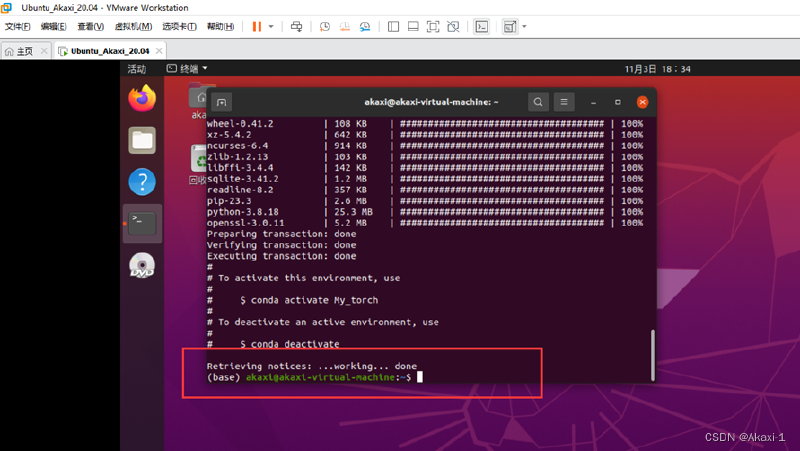Click the openssl-3.0.11 package line
The width and height of the screenshot is (800, 451).
pos(424,223)
